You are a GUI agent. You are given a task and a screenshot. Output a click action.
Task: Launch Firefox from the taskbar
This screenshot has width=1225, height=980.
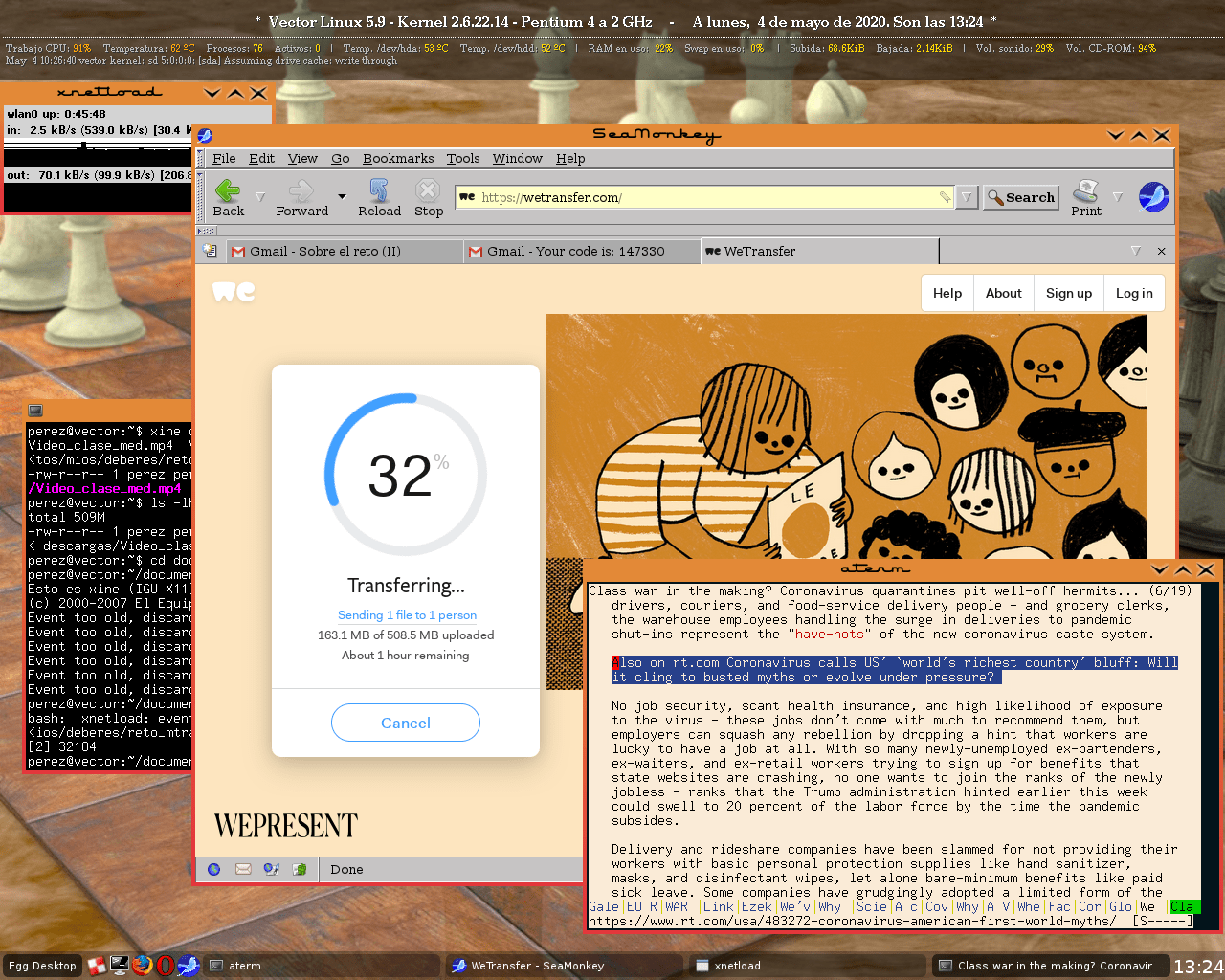click(x=143, y=965)
